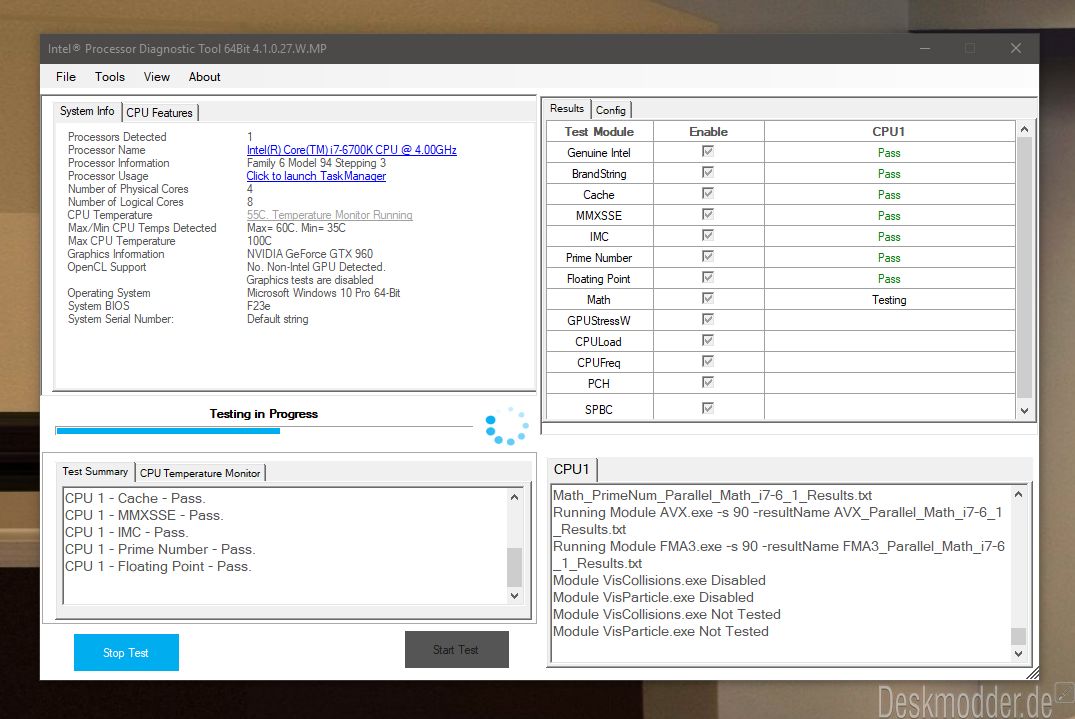1075x719 pixels.
Task: Select the Test Summary tab
Action: [95, 472]
